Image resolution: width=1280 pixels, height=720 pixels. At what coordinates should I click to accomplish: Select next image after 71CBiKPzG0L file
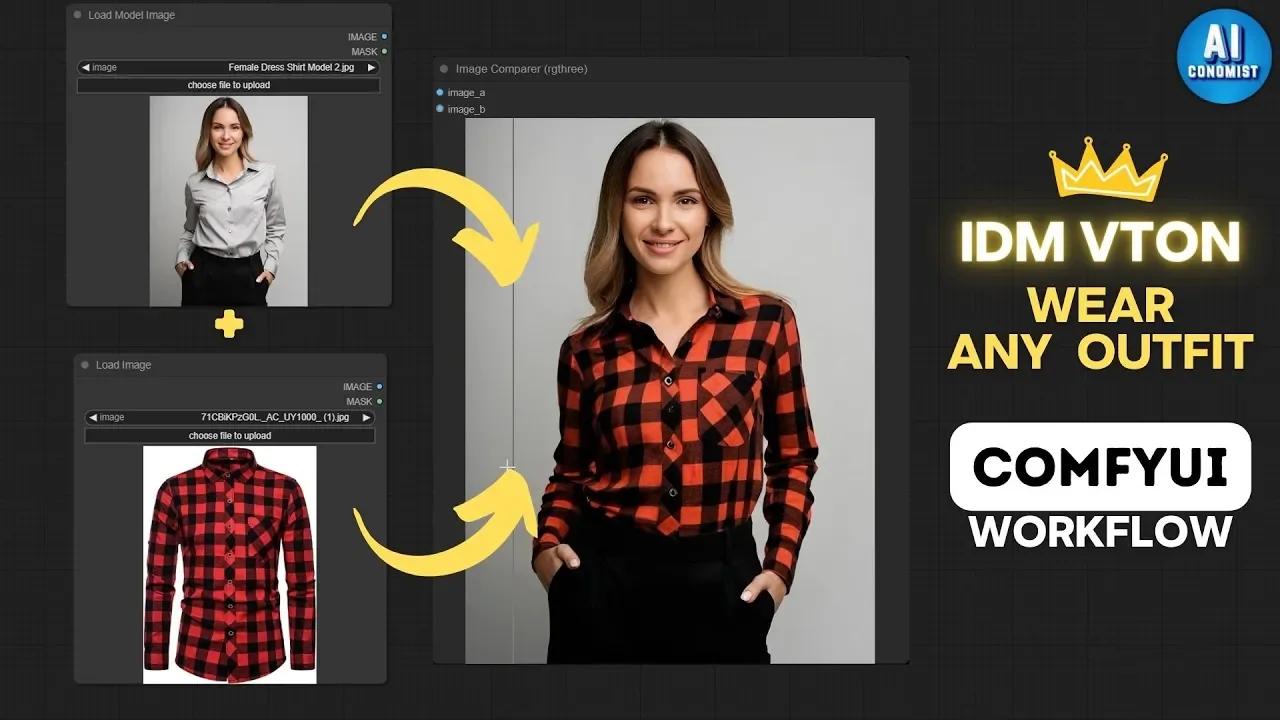[x=366, y=417]
